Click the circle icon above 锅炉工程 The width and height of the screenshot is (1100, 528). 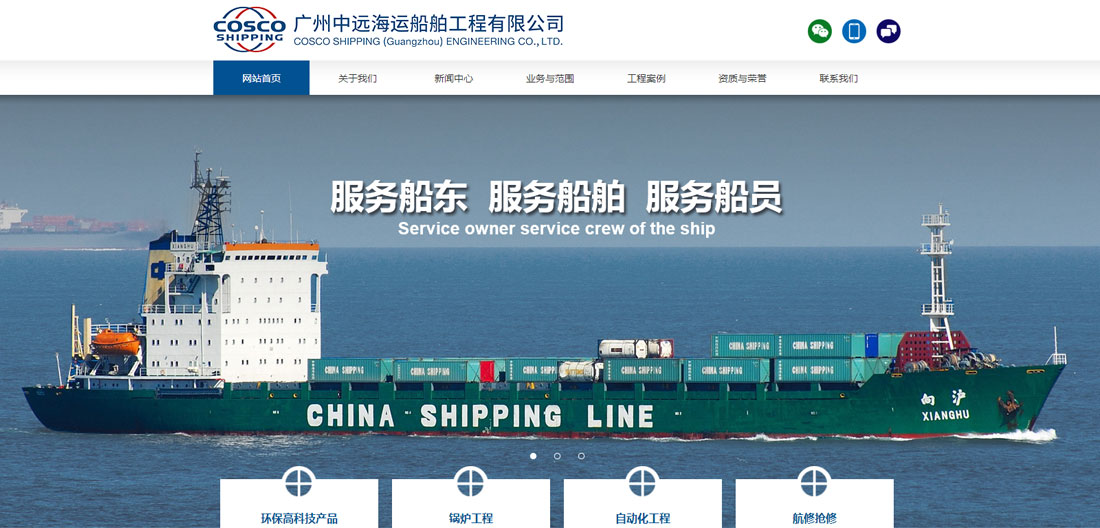click(471, 482)
